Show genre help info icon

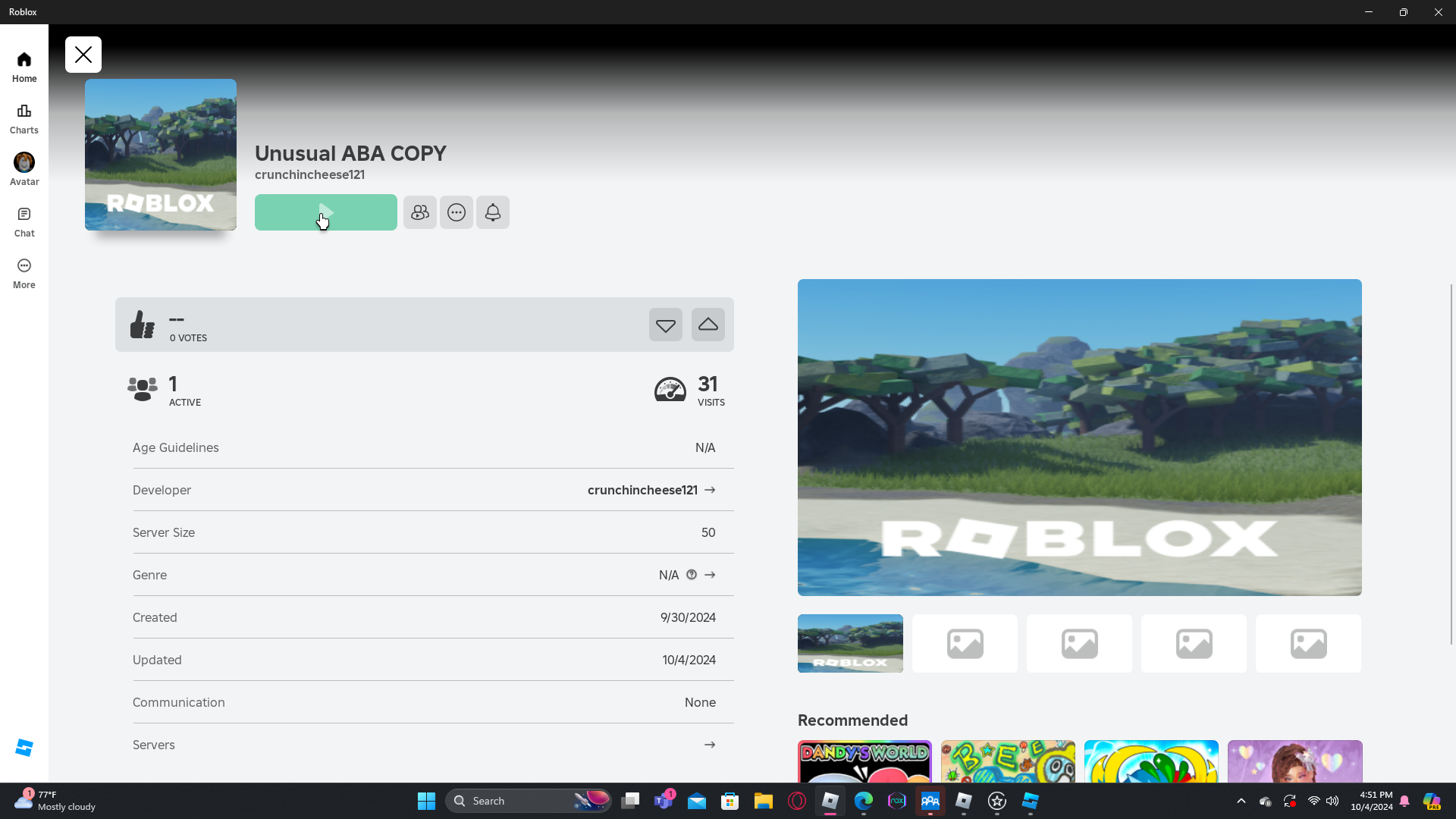click(x=692, y=575)
